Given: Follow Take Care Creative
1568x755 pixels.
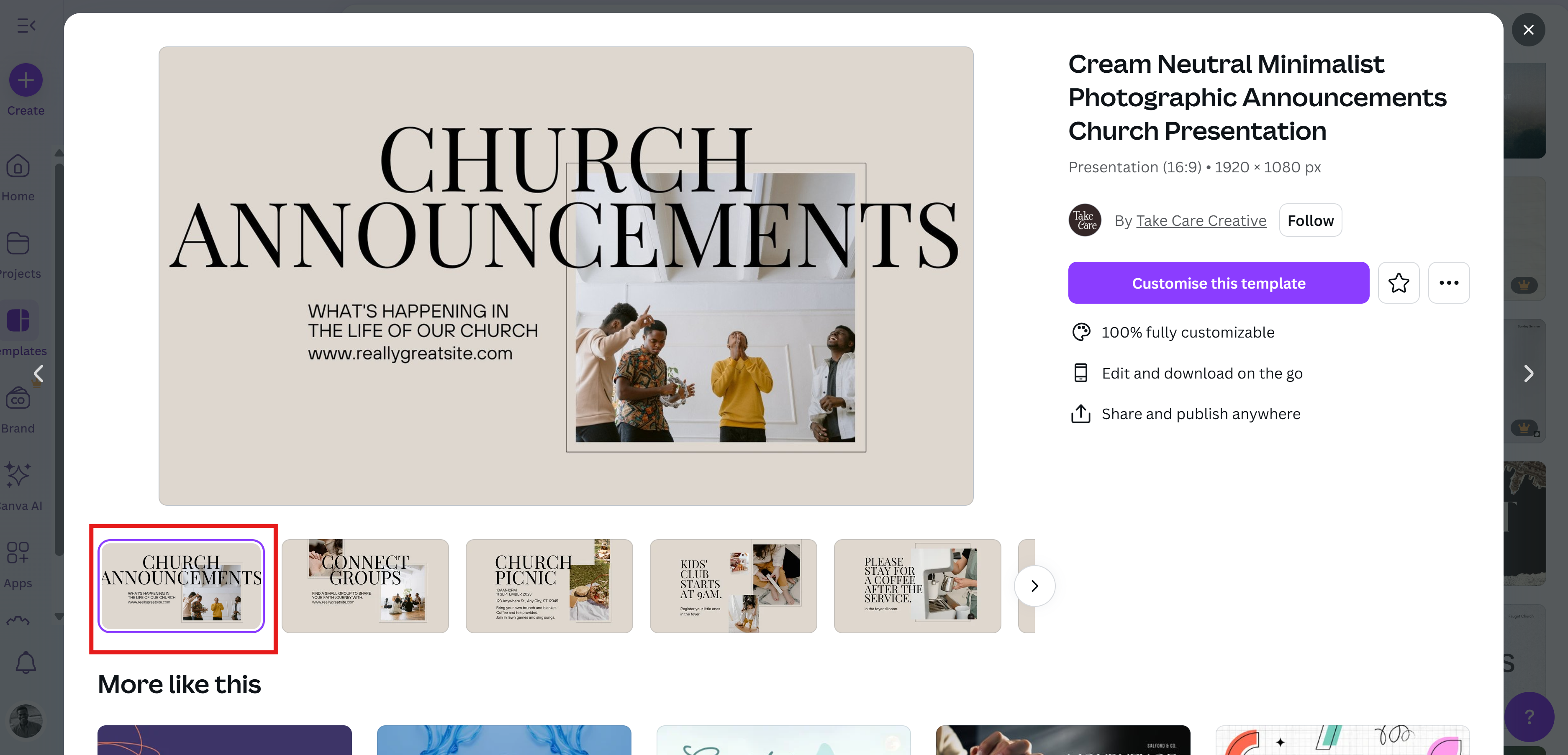Looking at the screenshot, I should [x=1310, y=220].
